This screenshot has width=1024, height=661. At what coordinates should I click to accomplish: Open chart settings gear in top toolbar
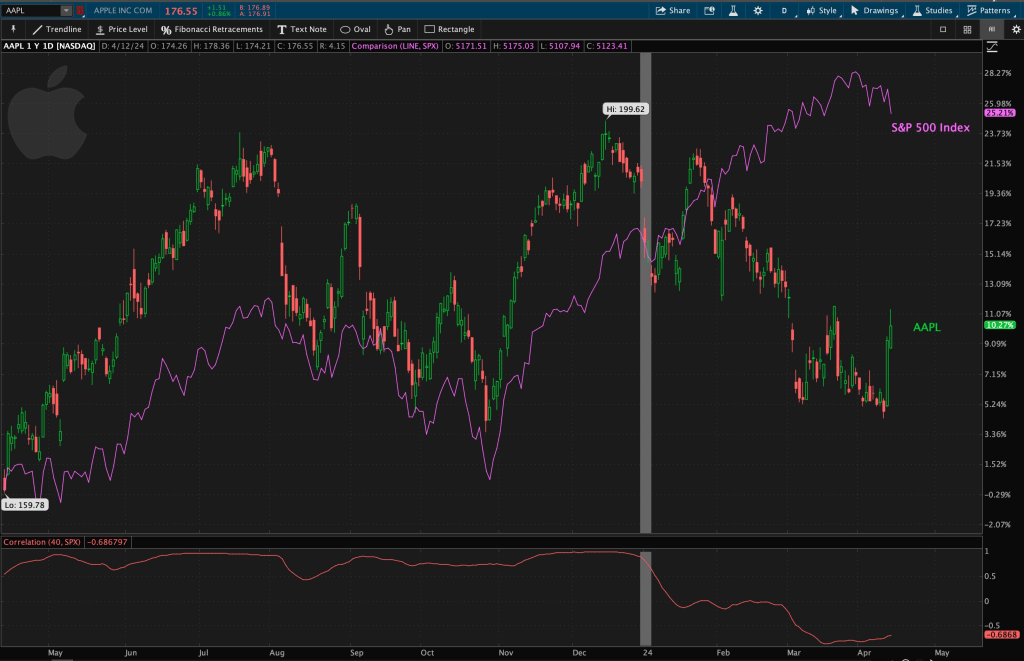coord(758,10)
